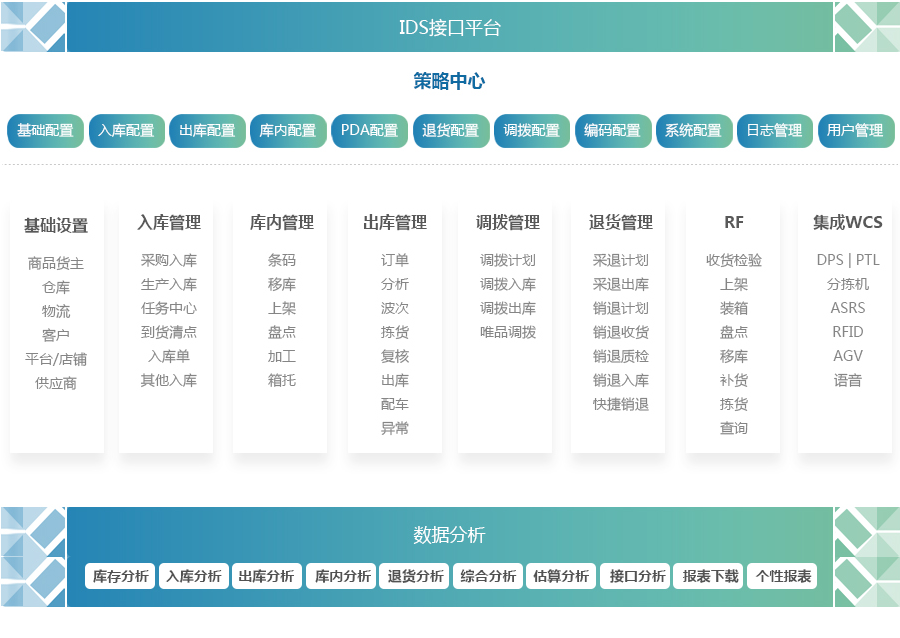The image size is (900, 638).
Task: Click the 编码配置 button
Action: 612,130
